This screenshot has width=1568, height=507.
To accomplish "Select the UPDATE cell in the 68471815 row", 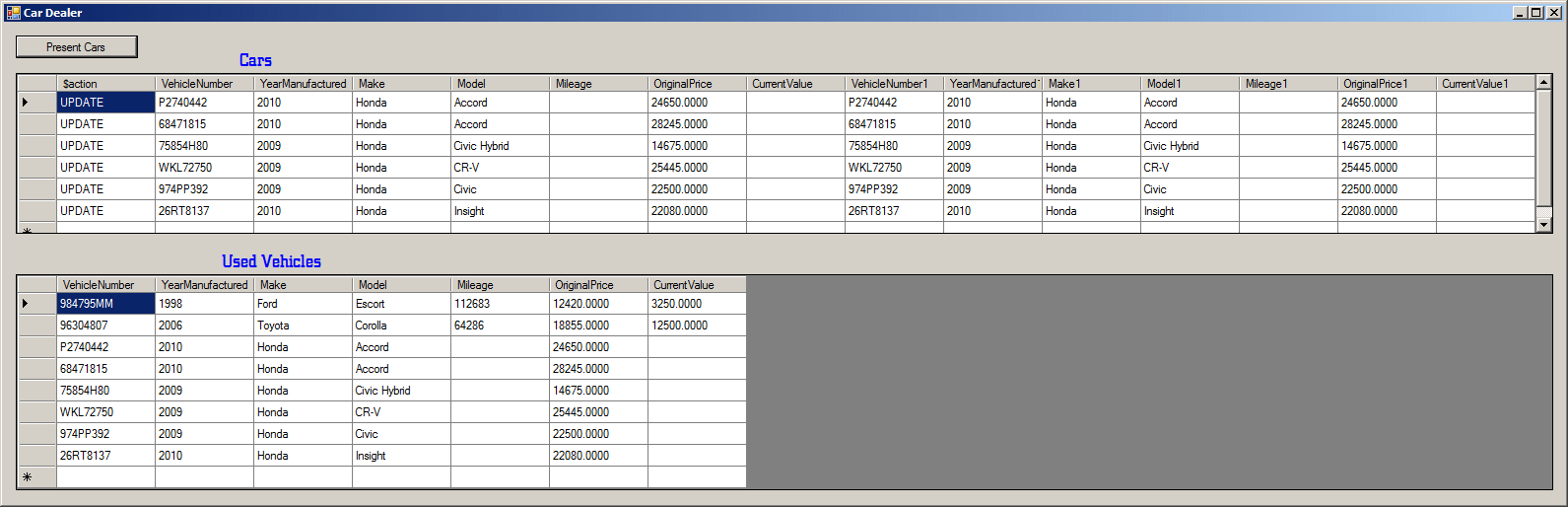I will [x=105, y=124].
